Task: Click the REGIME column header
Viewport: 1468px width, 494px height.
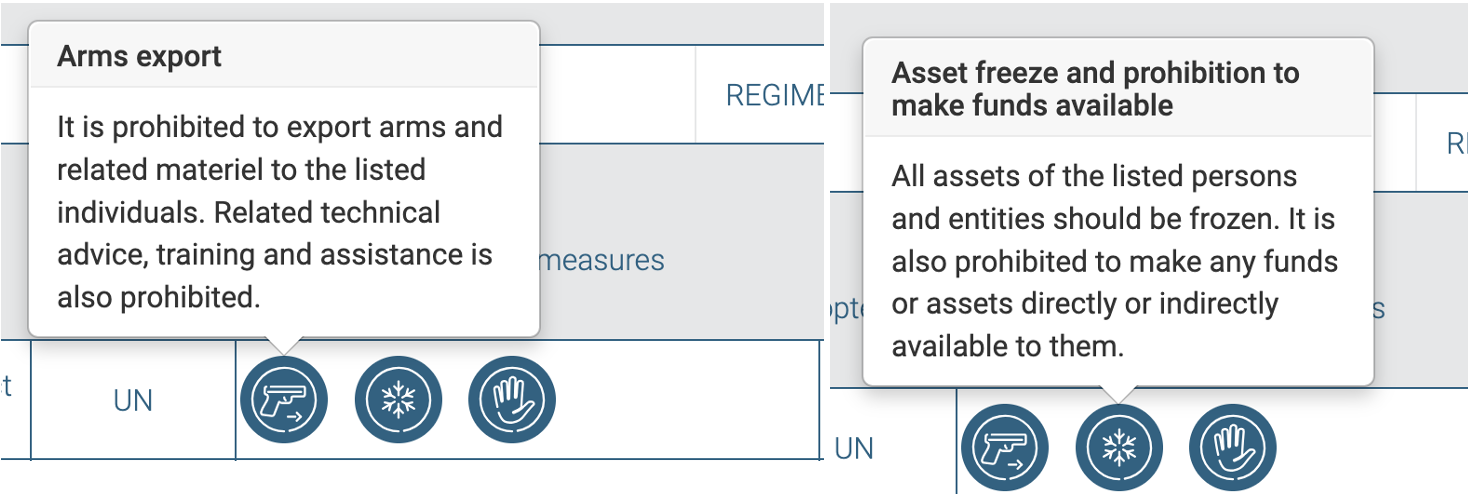Action: (x=774, y=96)
